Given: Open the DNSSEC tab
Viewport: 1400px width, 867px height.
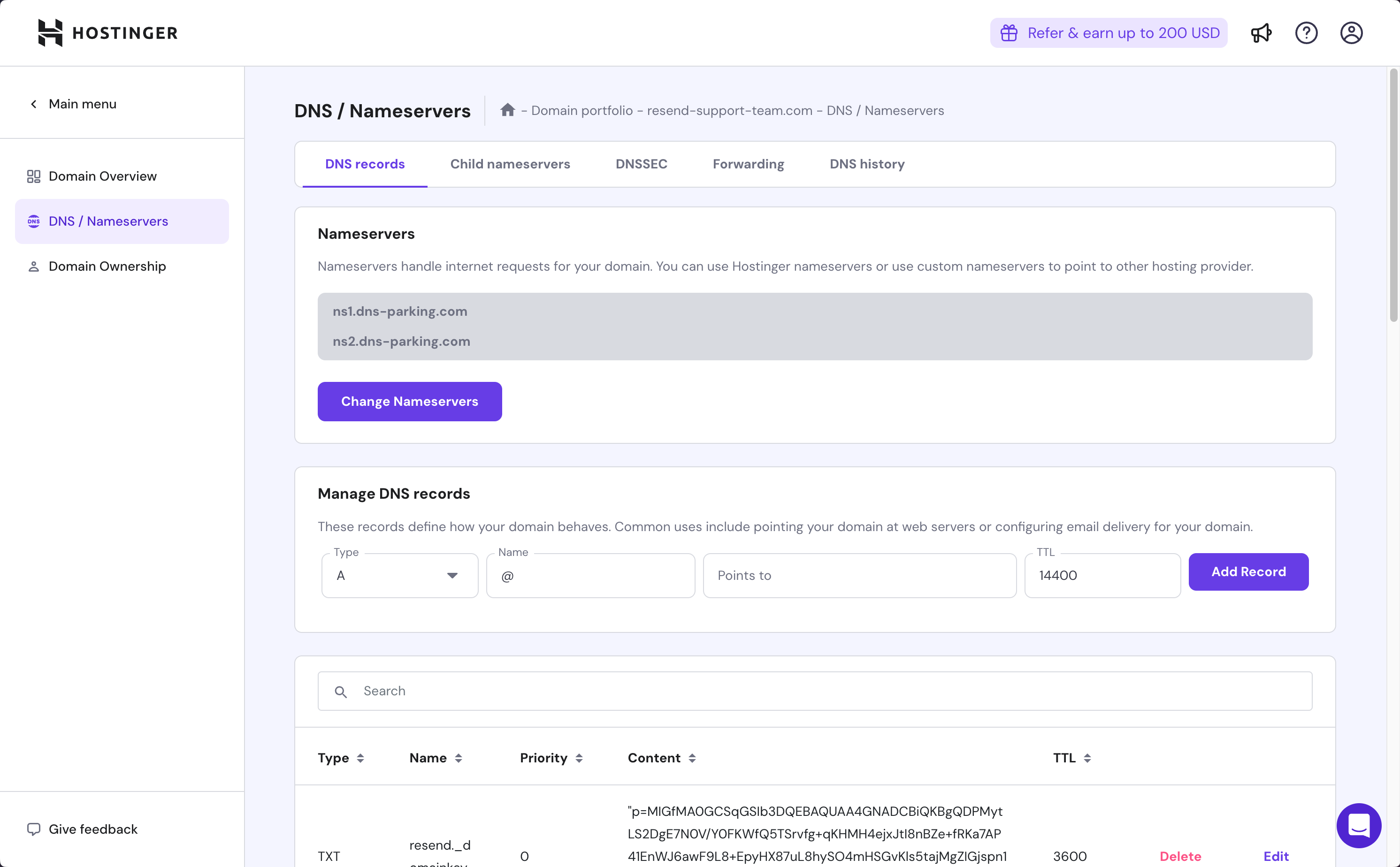Looking at the screenshot, I should [641, 164].
